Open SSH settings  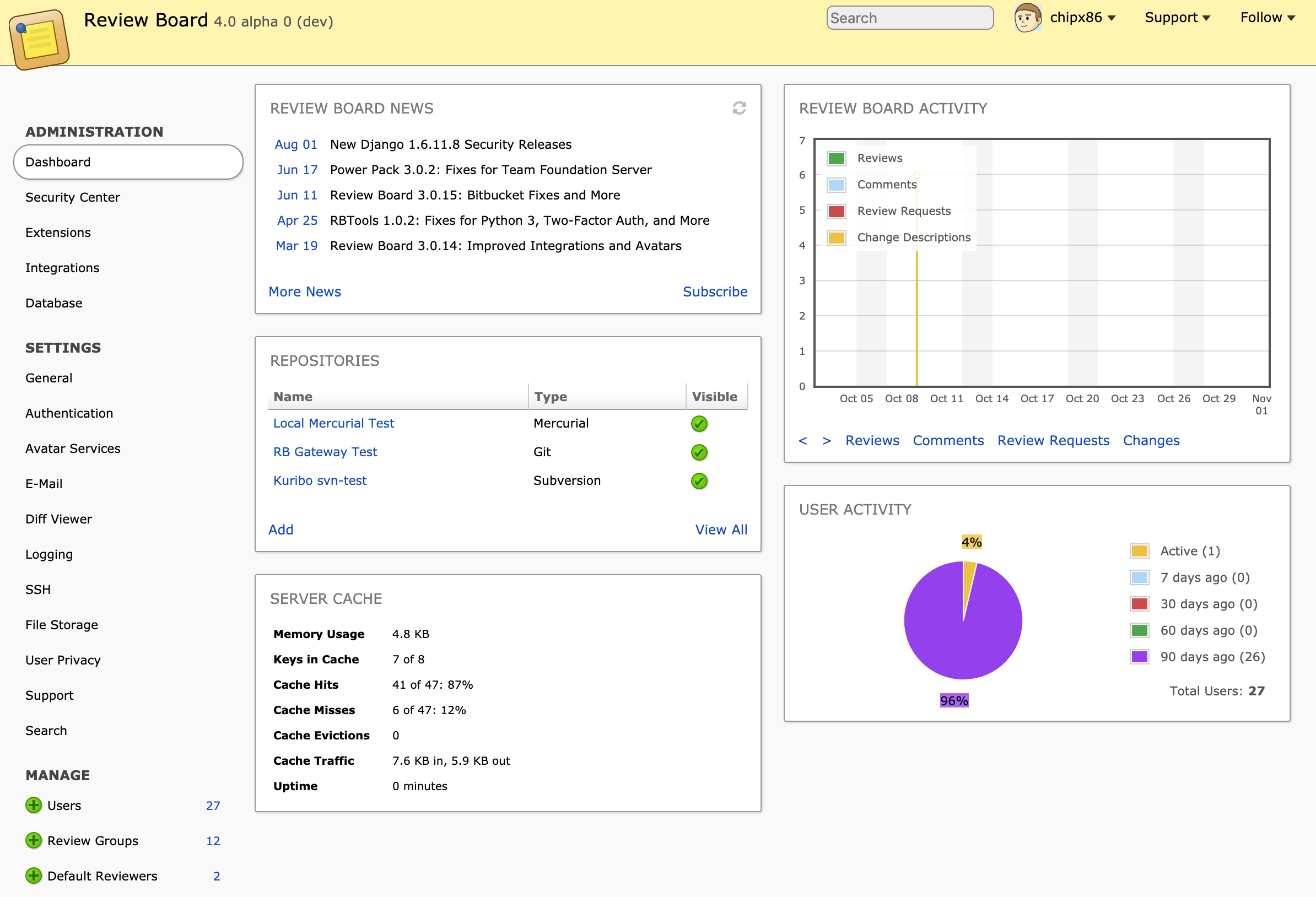click(38, 590)
